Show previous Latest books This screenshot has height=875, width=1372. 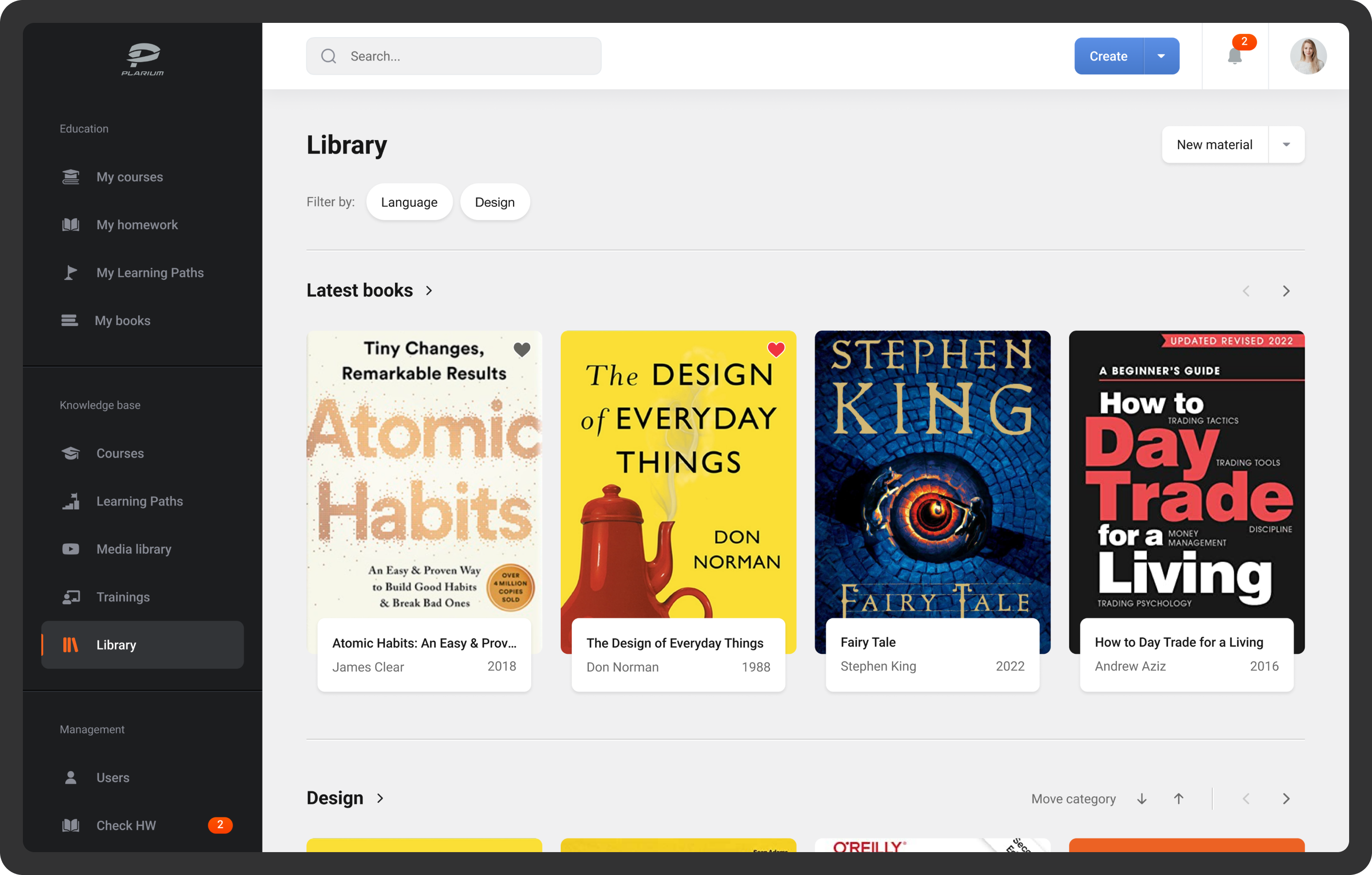click(1246, 291)
